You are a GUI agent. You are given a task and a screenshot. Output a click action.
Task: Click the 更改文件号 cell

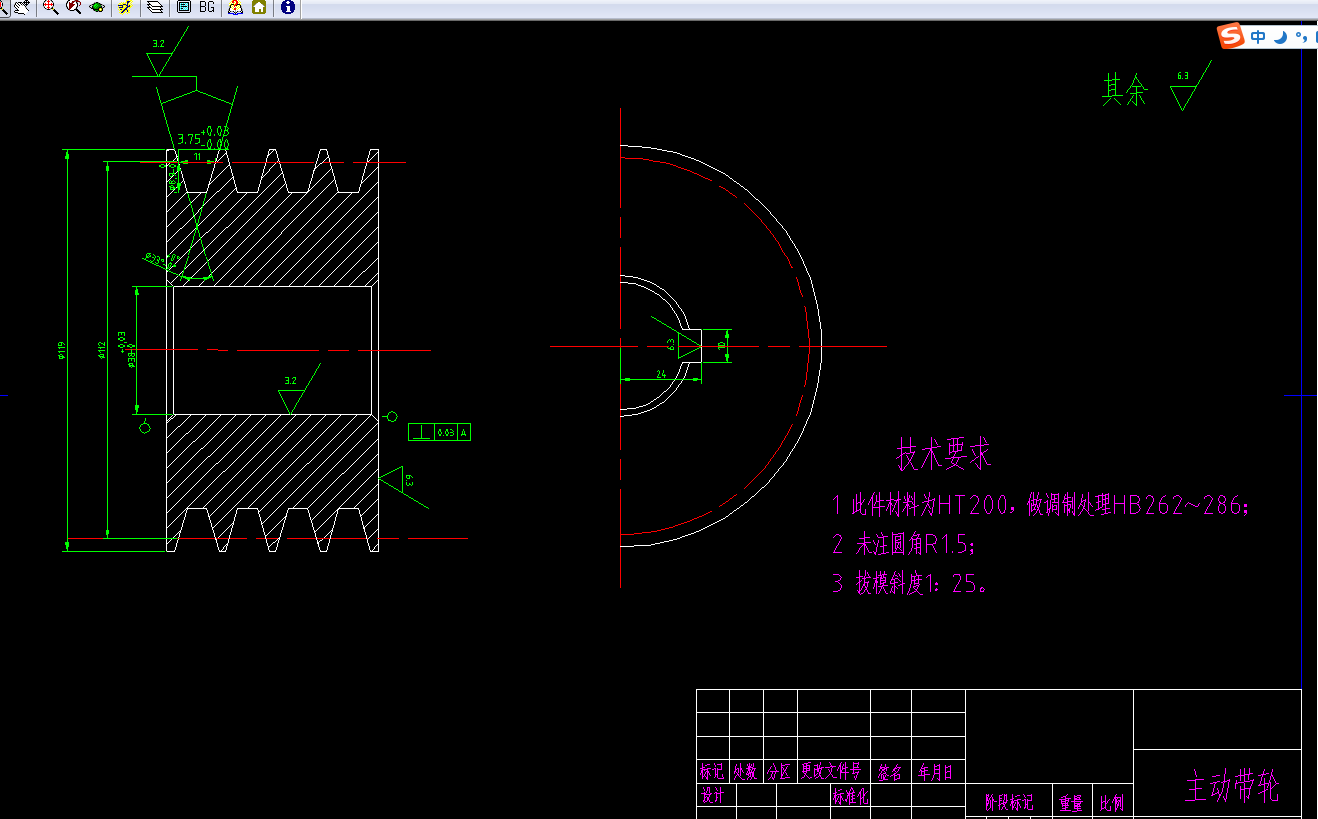point(832,772)
